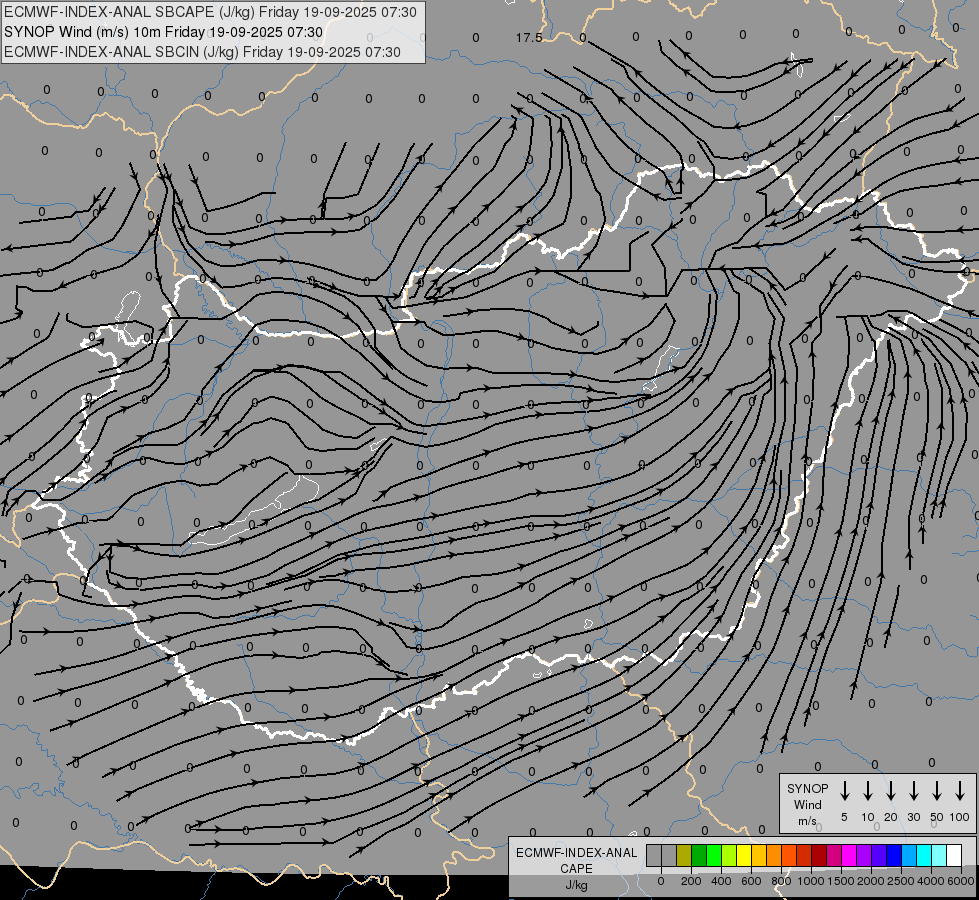
Task: Click the J/kg unit label in CAPE legend
Action: pyautogui.click(x=576, y=885)
